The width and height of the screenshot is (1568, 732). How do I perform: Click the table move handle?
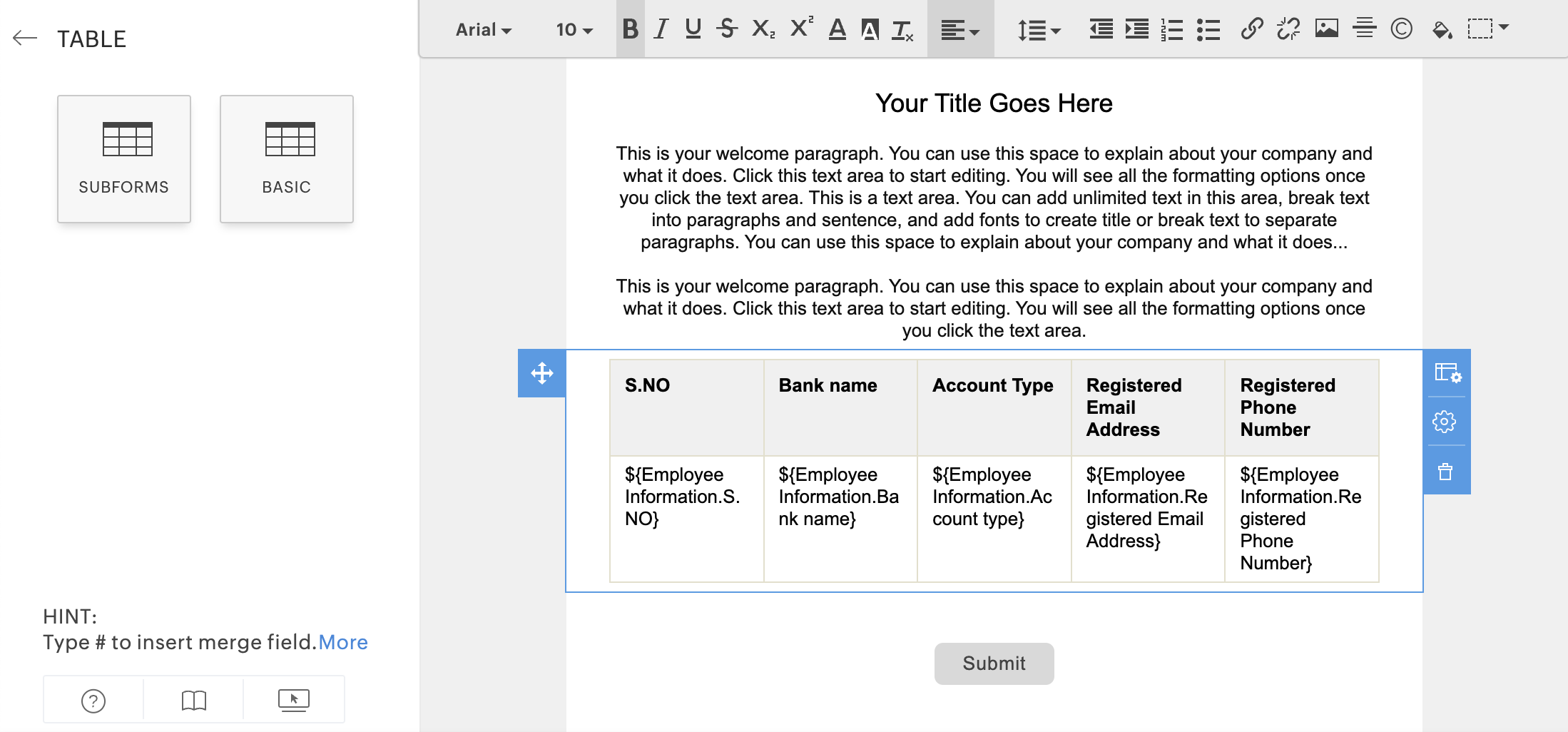(542, 373)
